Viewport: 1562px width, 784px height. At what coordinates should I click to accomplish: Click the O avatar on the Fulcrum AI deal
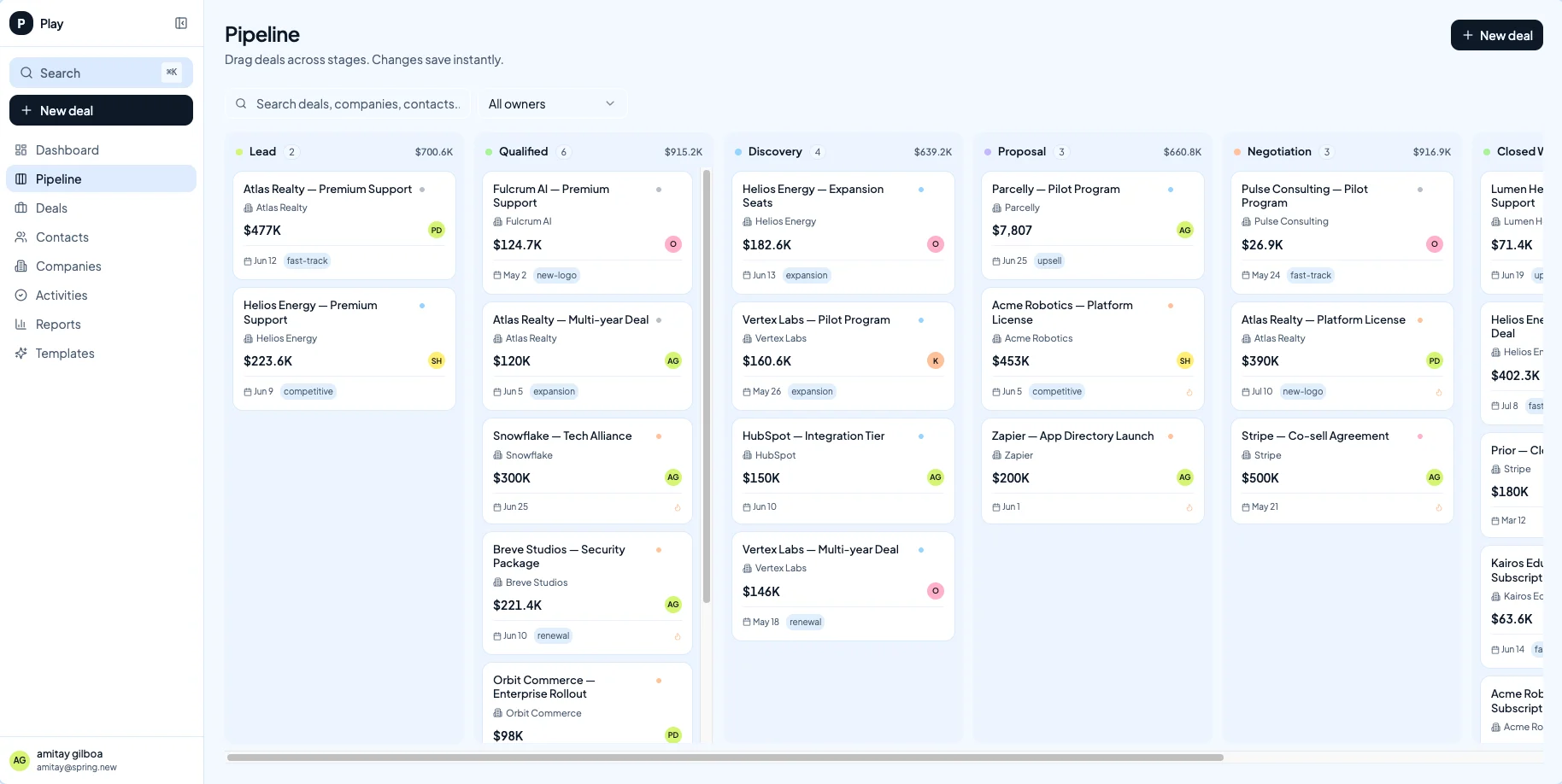pos(673,244)
